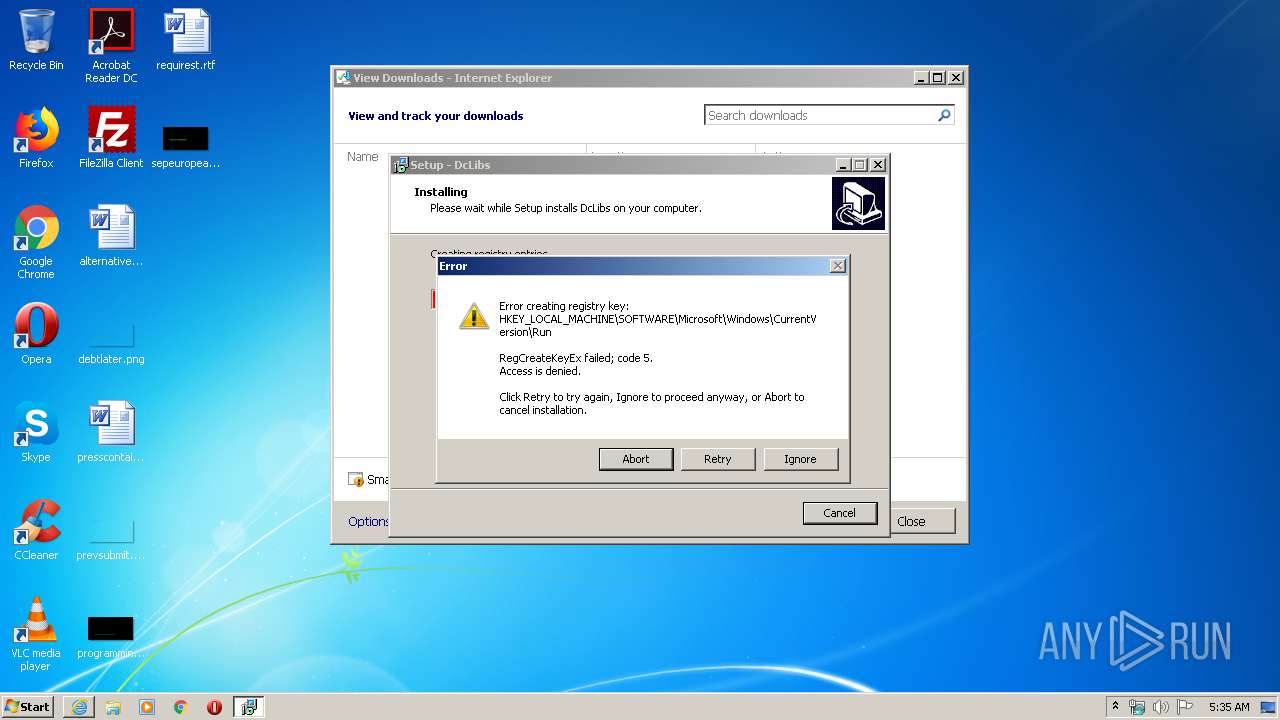
Task: Click the network icon in system tray
Action: pyautogui.click(x=1137, y=707)
